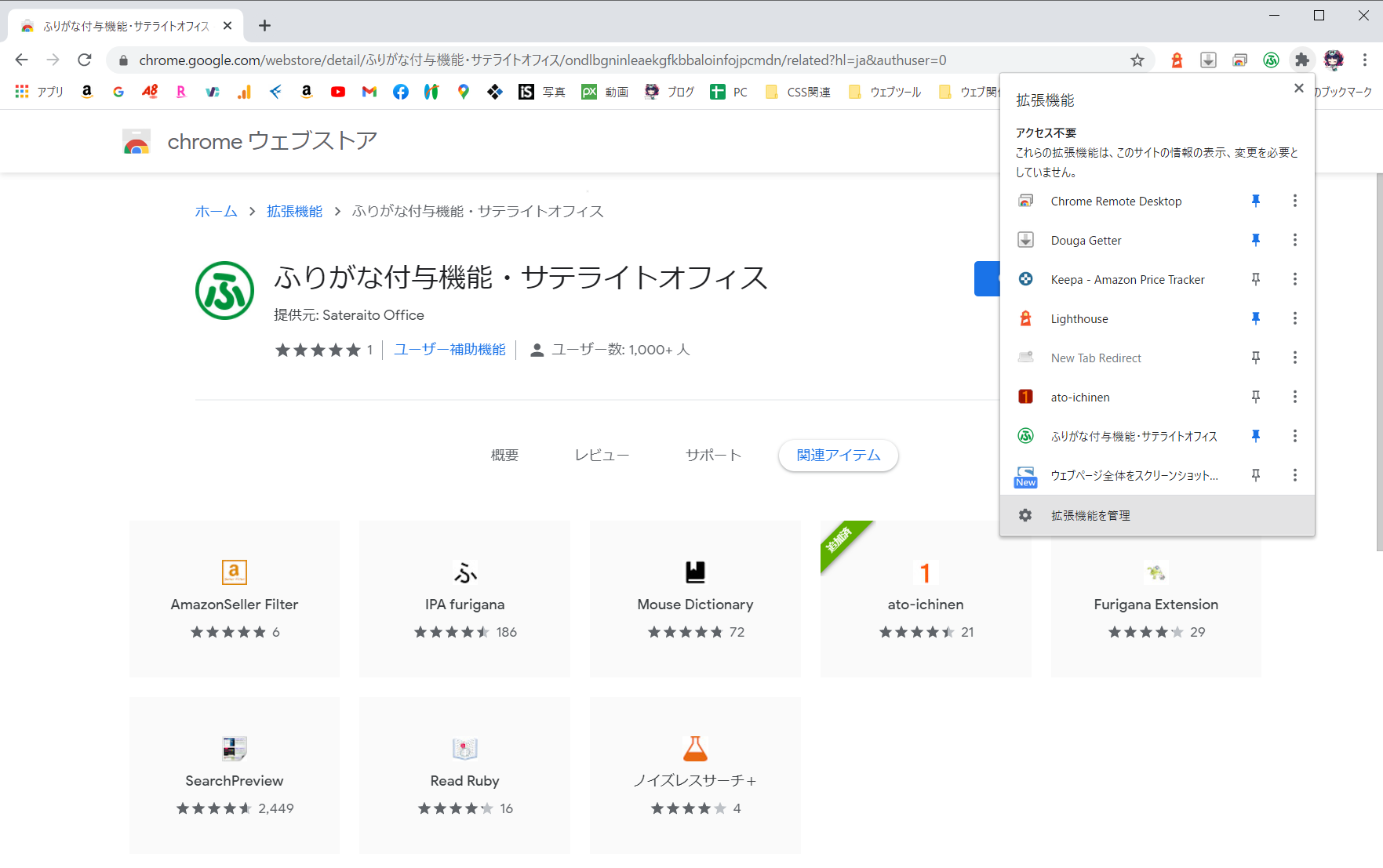Switch to the レビュー tab

click(x=602, y=456)
